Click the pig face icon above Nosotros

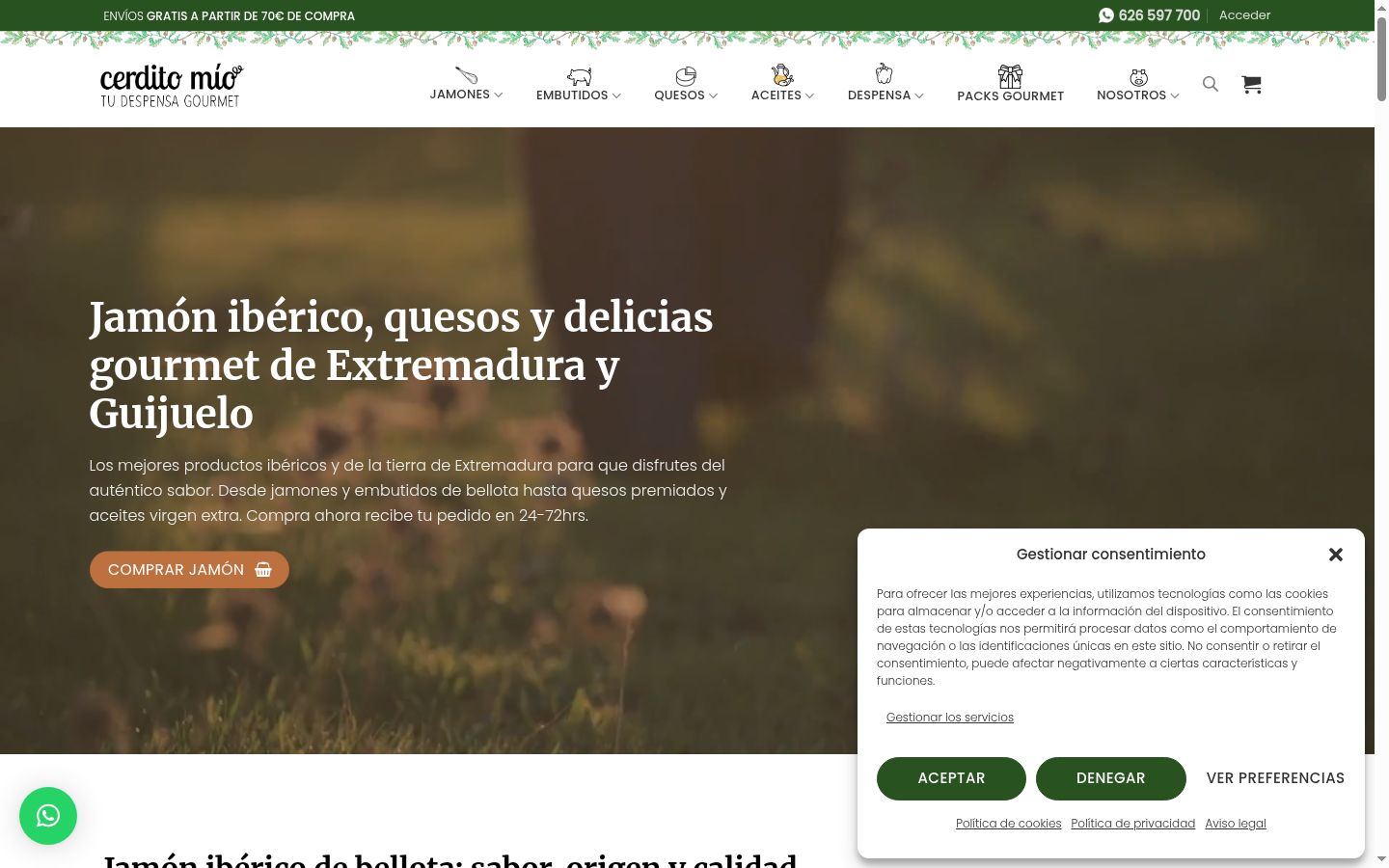[1138, 77]
